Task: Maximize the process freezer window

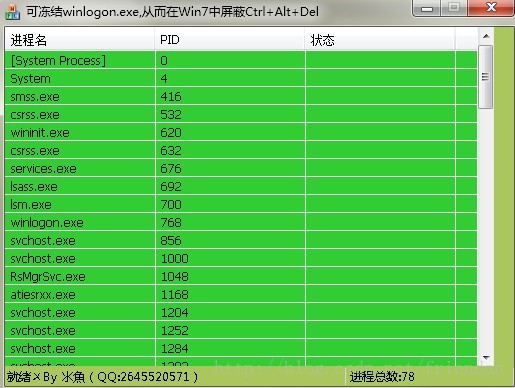Action: [454, 8]
